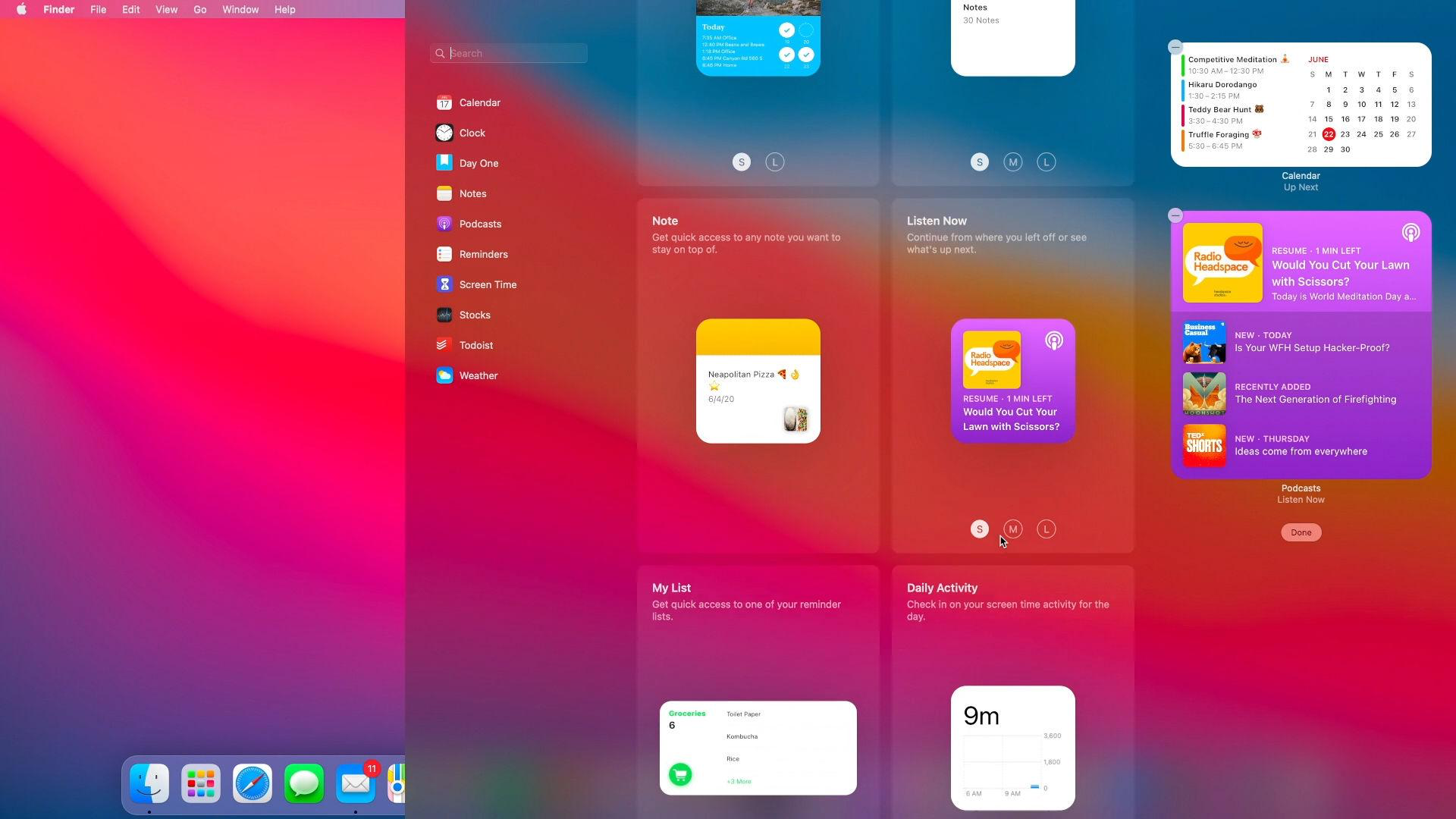Open the Notes app icon in sidebar

pyautogui.click(x=444, y=193)
